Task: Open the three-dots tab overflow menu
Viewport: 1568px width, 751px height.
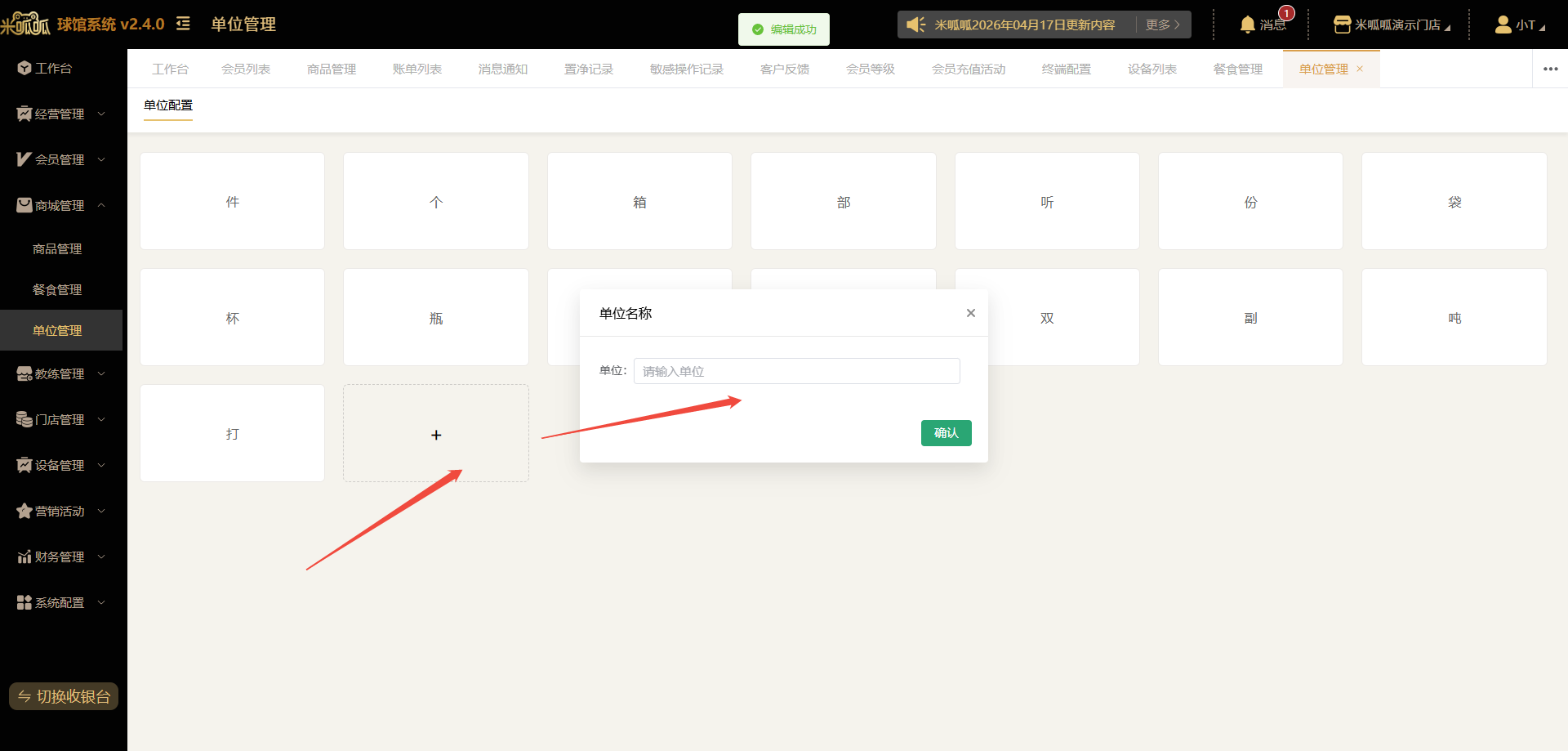Action: pos(1550,69)
